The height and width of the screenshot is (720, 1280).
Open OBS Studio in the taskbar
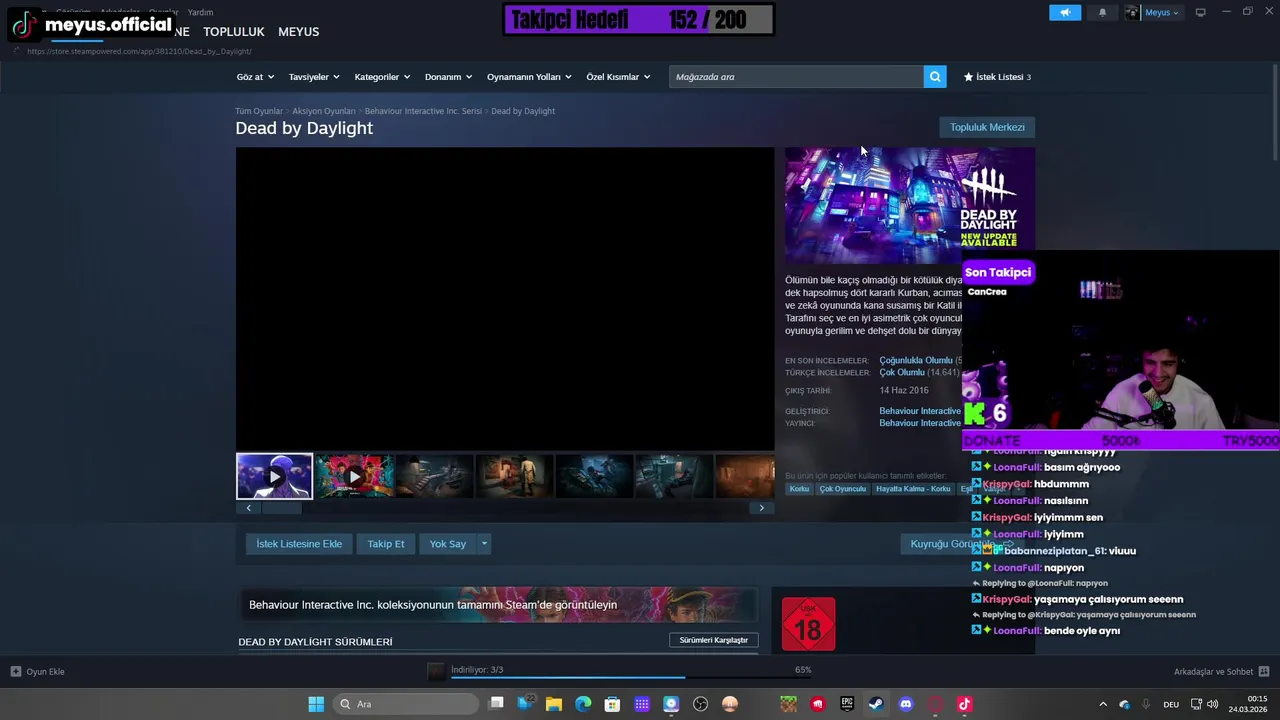click(x=700, y=704)
